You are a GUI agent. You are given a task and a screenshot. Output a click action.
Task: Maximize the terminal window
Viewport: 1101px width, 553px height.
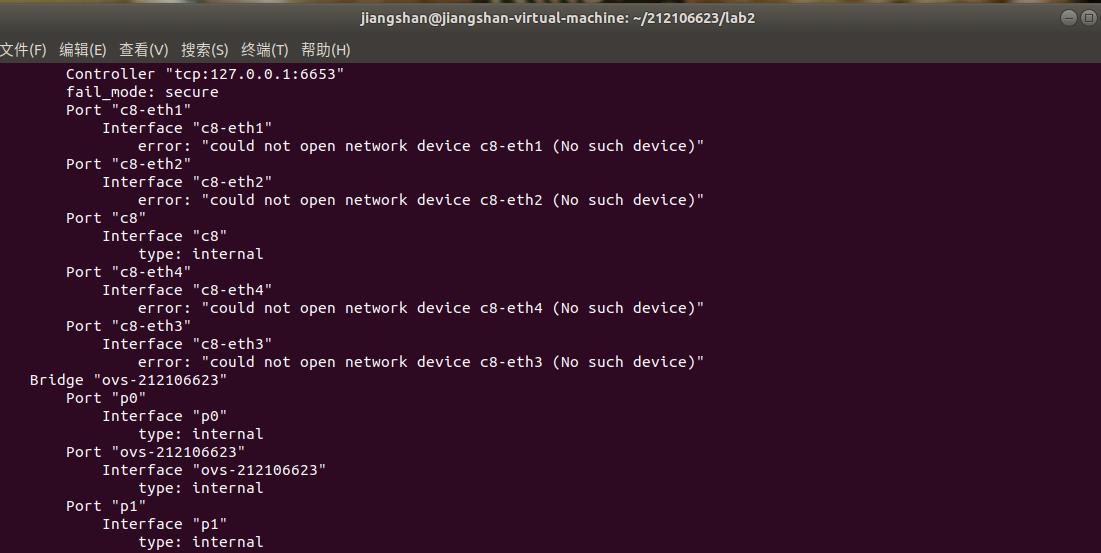[x=1090, y=18]
